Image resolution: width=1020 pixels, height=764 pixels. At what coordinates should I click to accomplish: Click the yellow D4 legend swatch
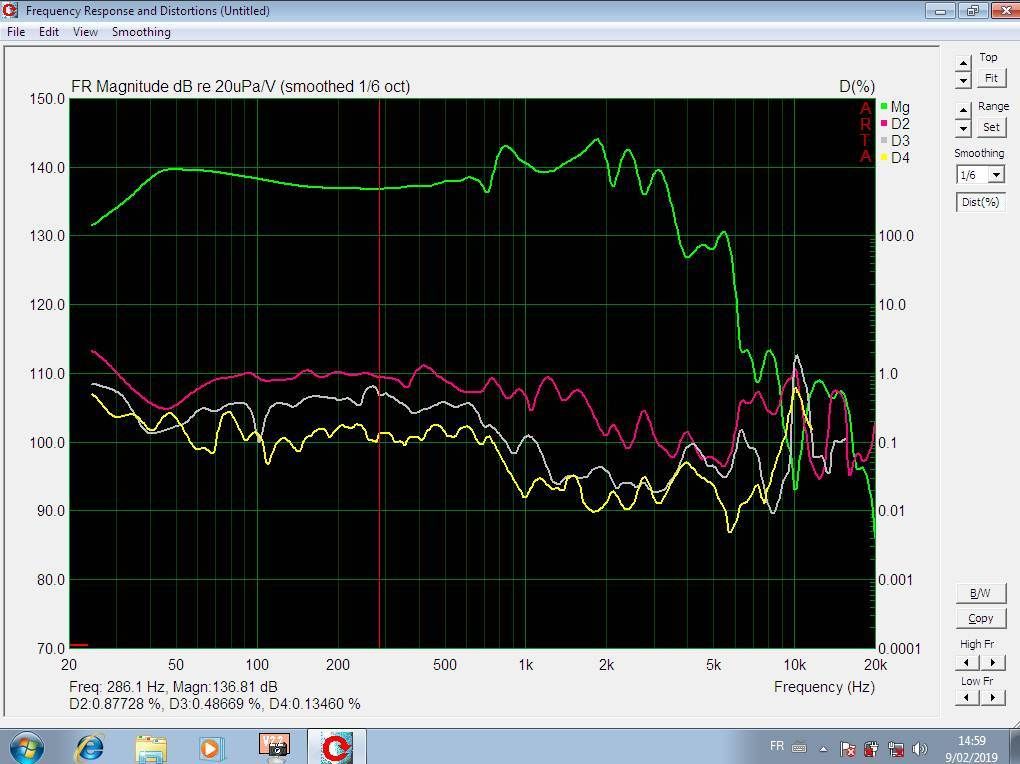tap(884, 157)
